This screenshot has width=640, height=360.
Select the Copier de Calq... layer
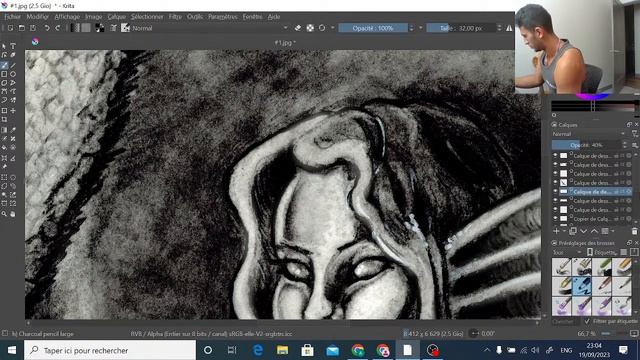click(596, 218)
